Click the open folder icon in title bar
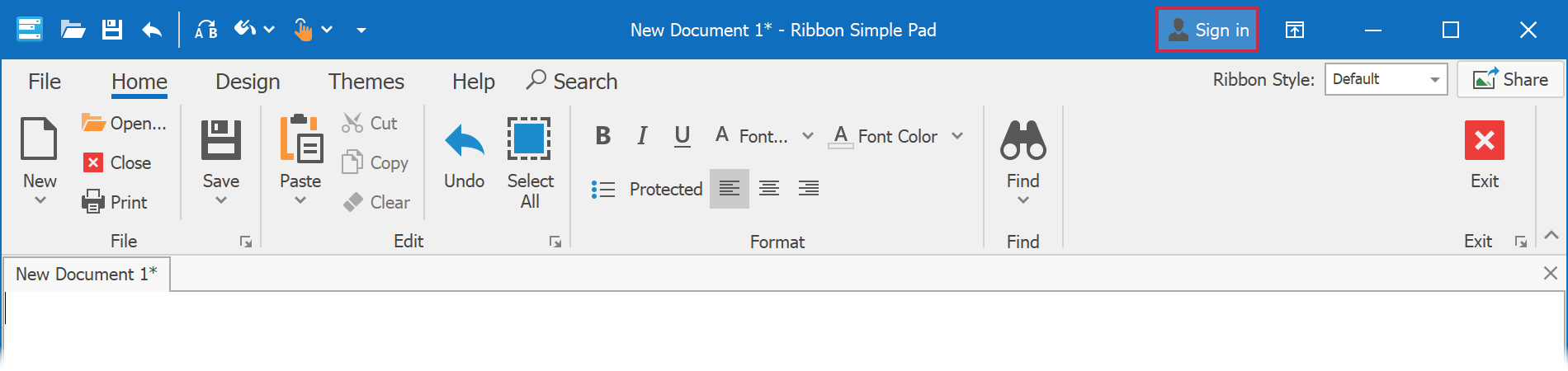The height and width of the screenshot is (371, 1568). coord(73,31)
